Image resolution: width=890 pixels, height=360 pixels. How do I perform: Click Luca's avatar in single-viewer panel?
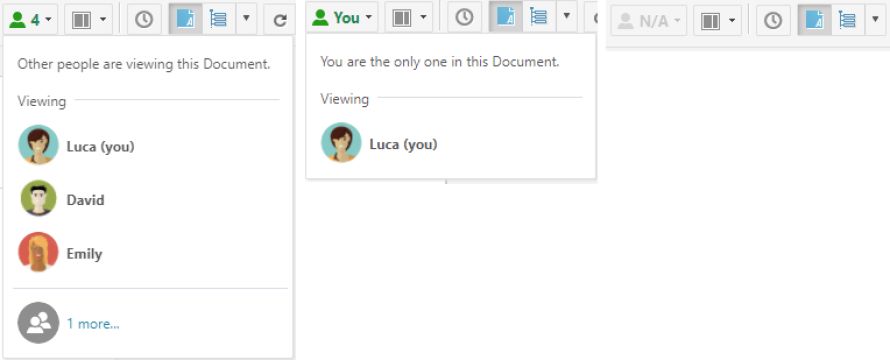click(x=341, y=143)
